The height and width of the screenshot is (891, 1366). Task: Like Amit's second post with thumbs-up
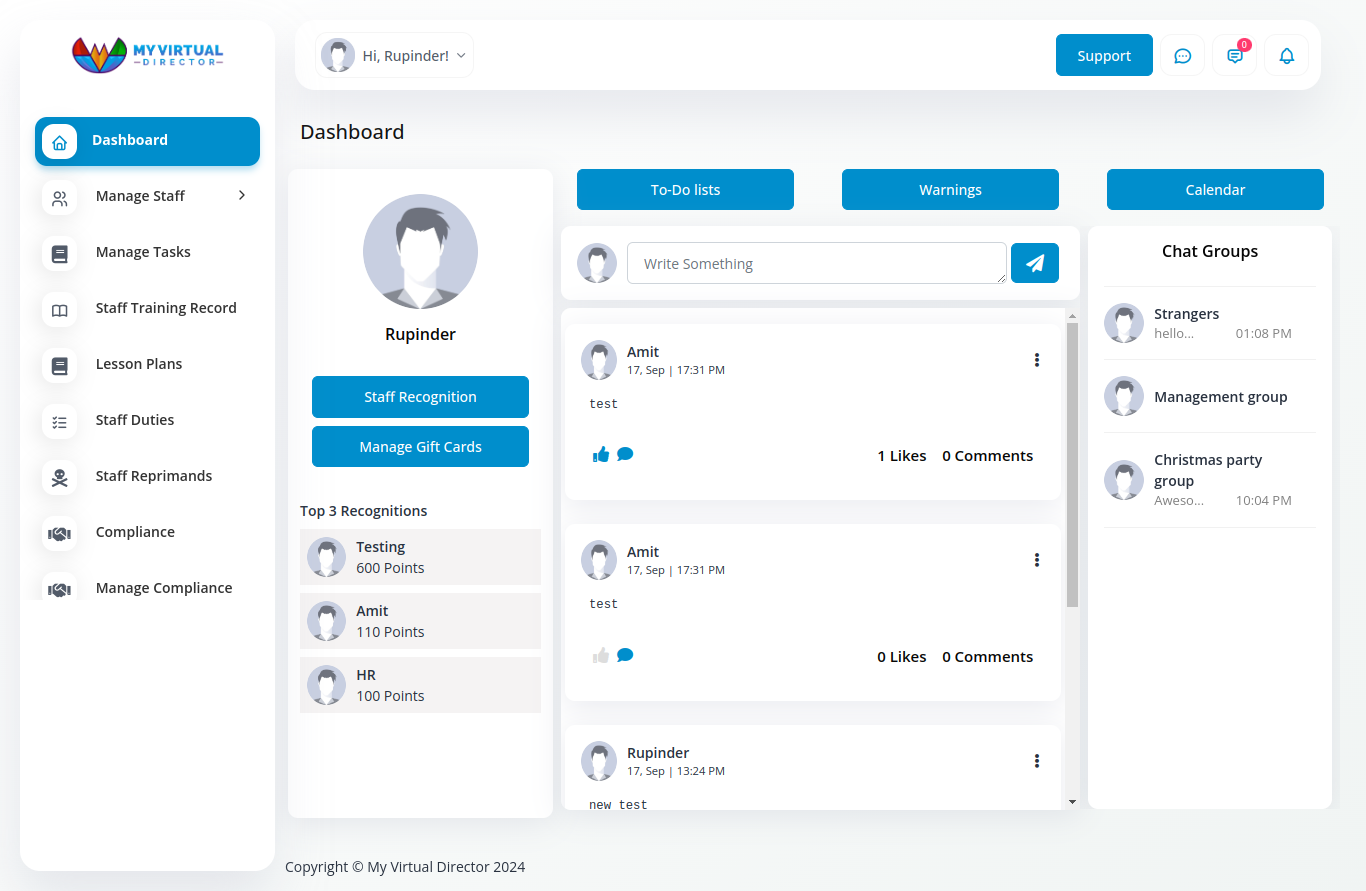click(600, 656)
